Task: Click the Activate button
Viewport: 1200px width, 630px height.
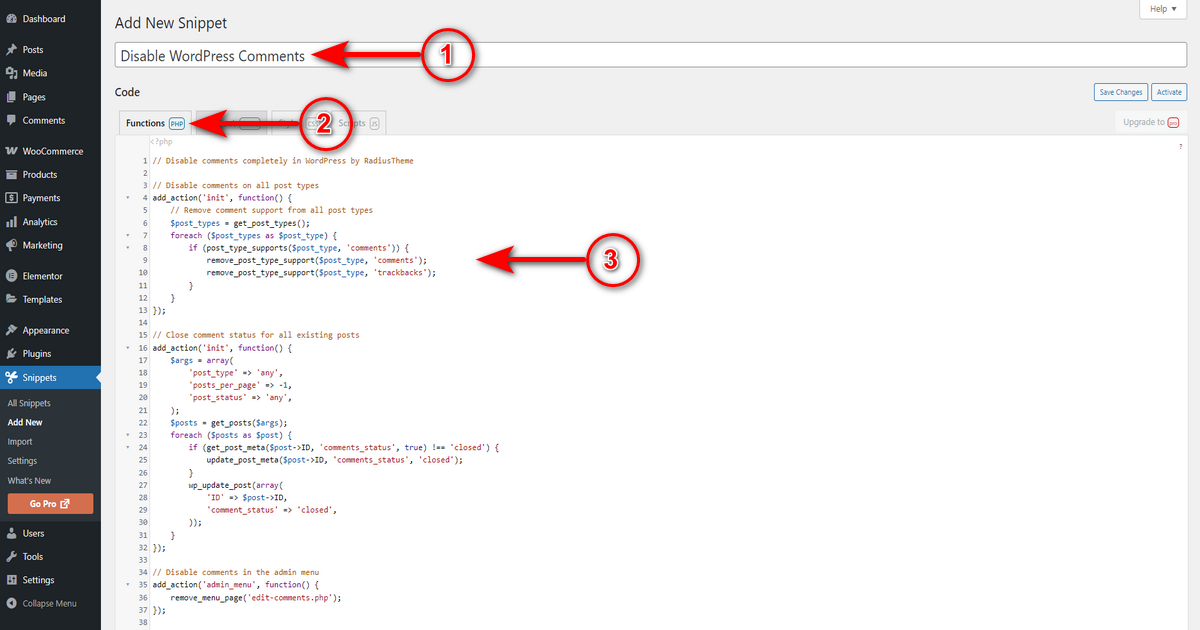Action: click(1169, 92)
